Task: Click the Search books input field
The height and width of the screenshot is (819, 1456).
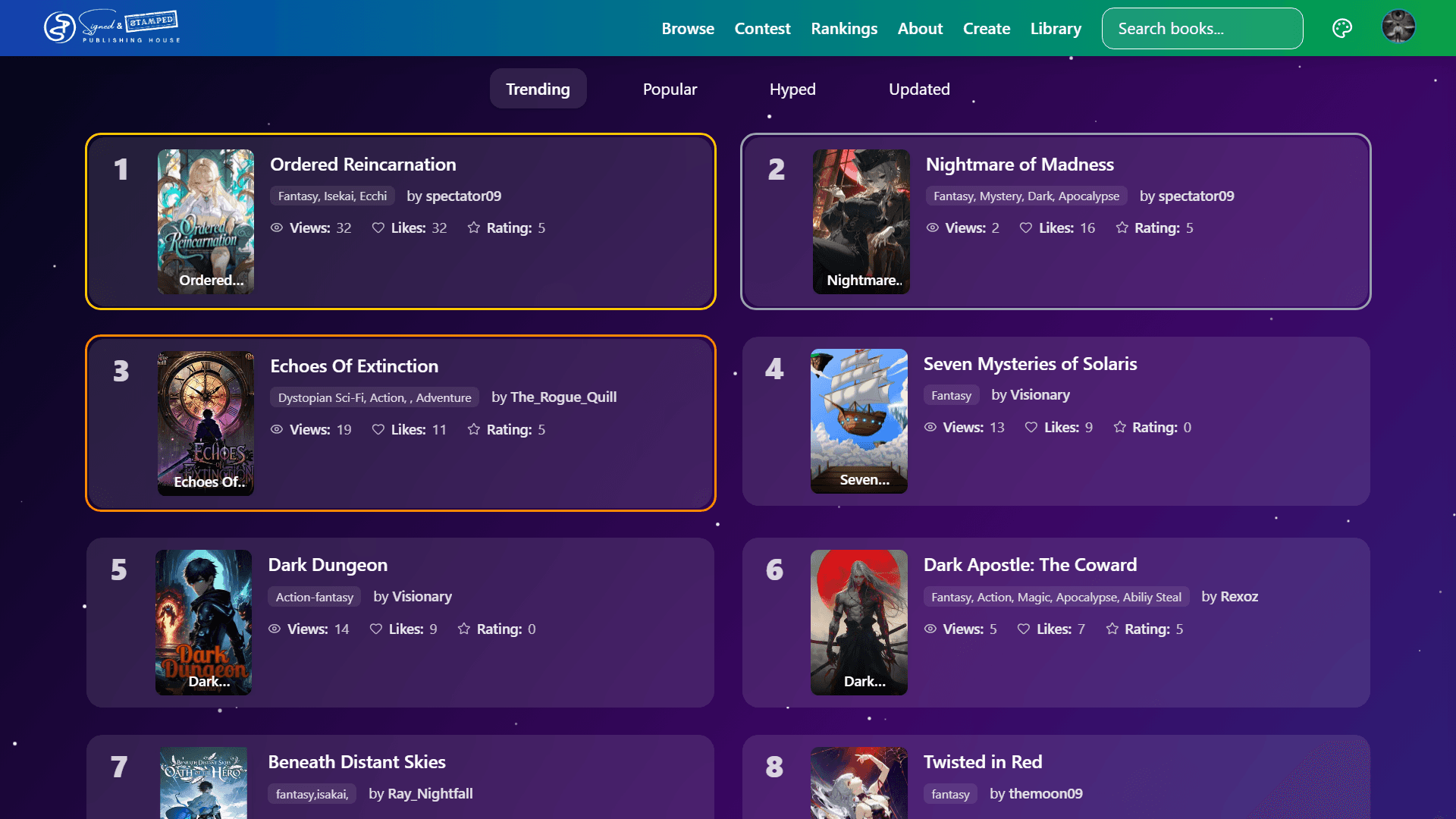Action: (x=1202, y=29)
